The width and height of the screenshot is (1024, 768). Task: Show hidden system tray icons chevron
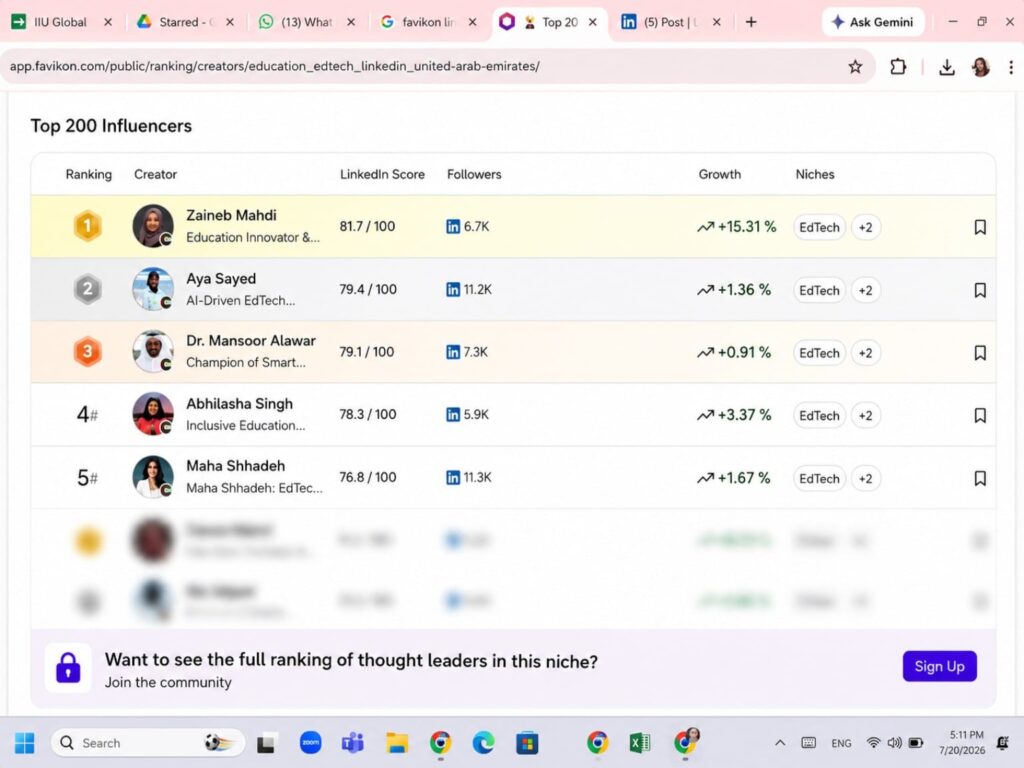pyautogui.click(x=780, y=743)
